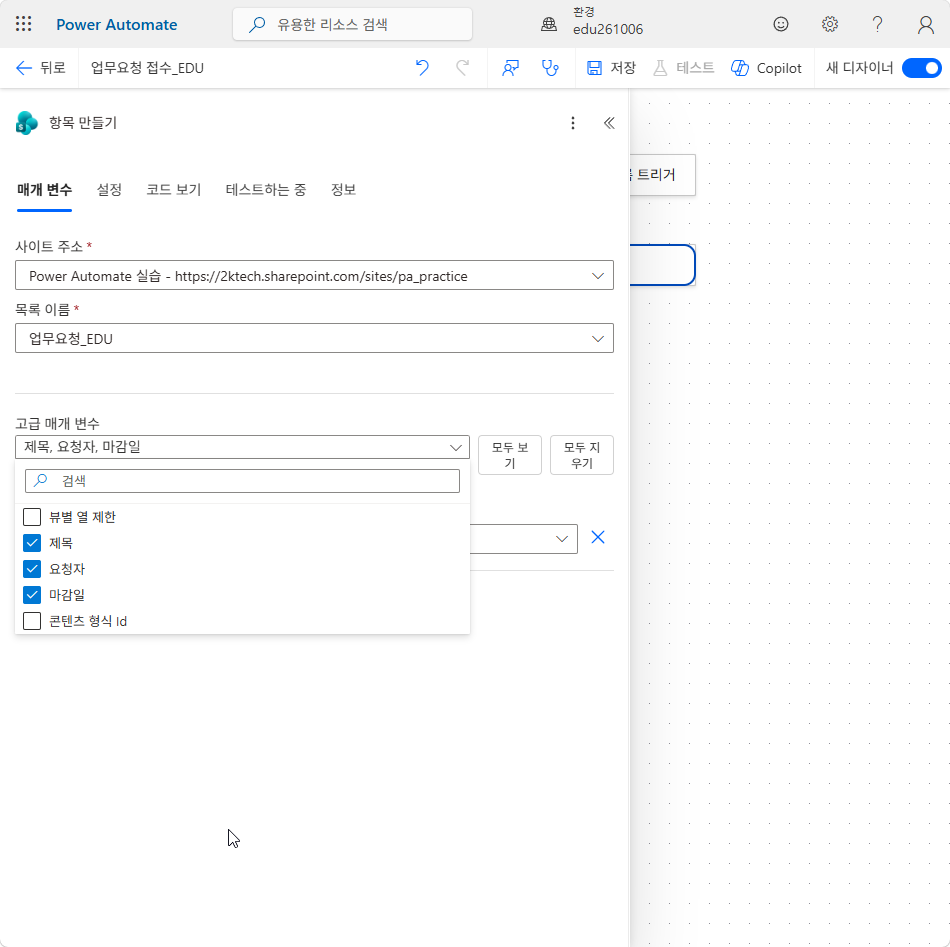The height and width of the screenshot is (947, 950).
Task: Switch to the 정보 tab
Action: coord(344,190)
